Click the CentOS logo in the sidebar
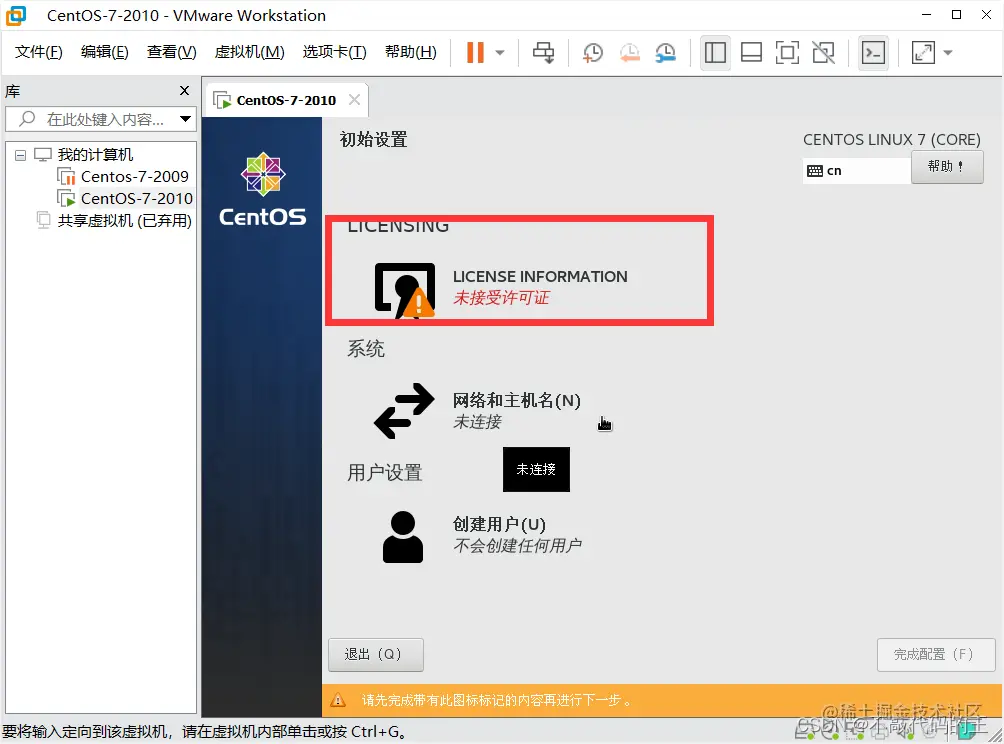 pos(263,190)
